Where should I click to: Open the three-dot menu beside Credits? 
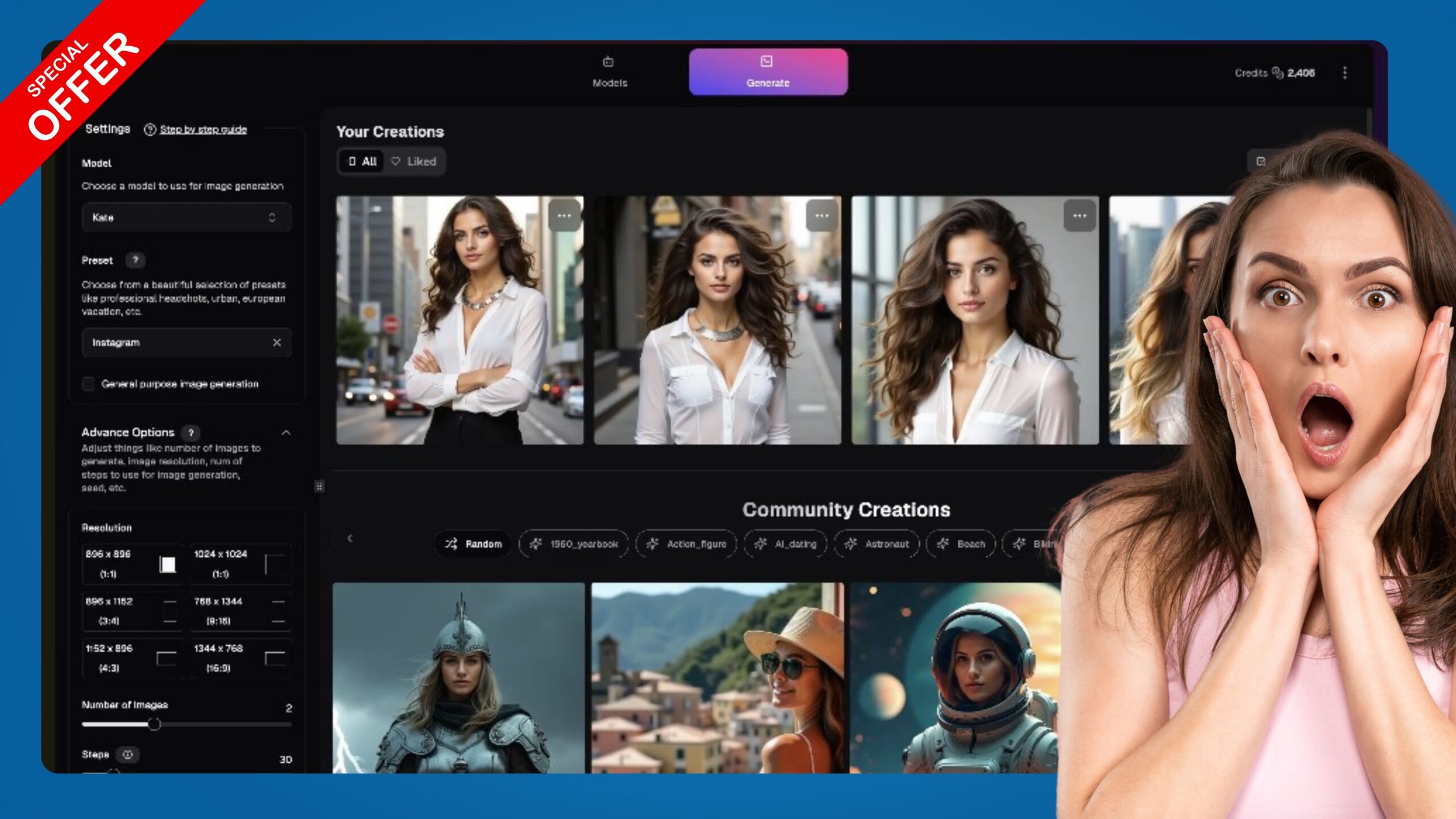pyautogui.click(x=1345, y=73)
